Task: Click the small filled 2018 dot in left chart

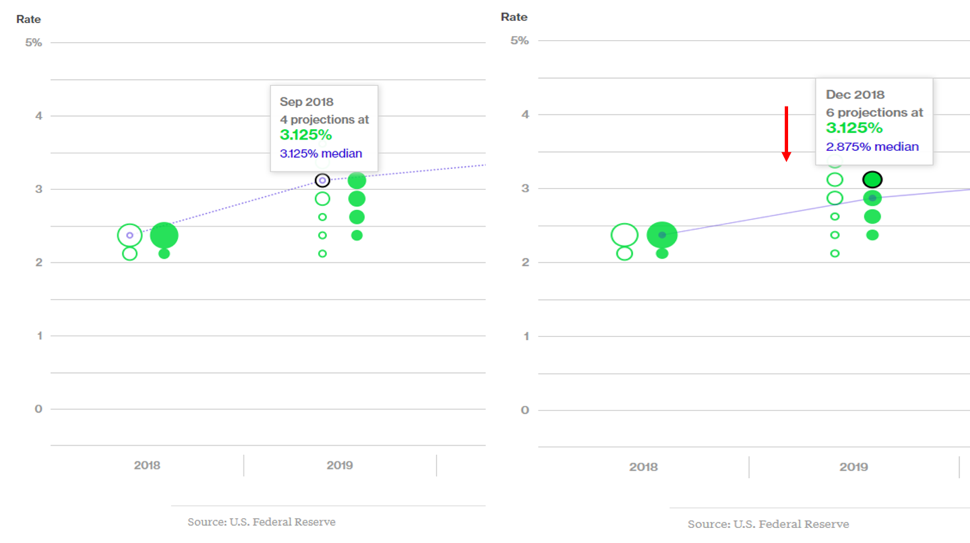Action: point(164,254)
